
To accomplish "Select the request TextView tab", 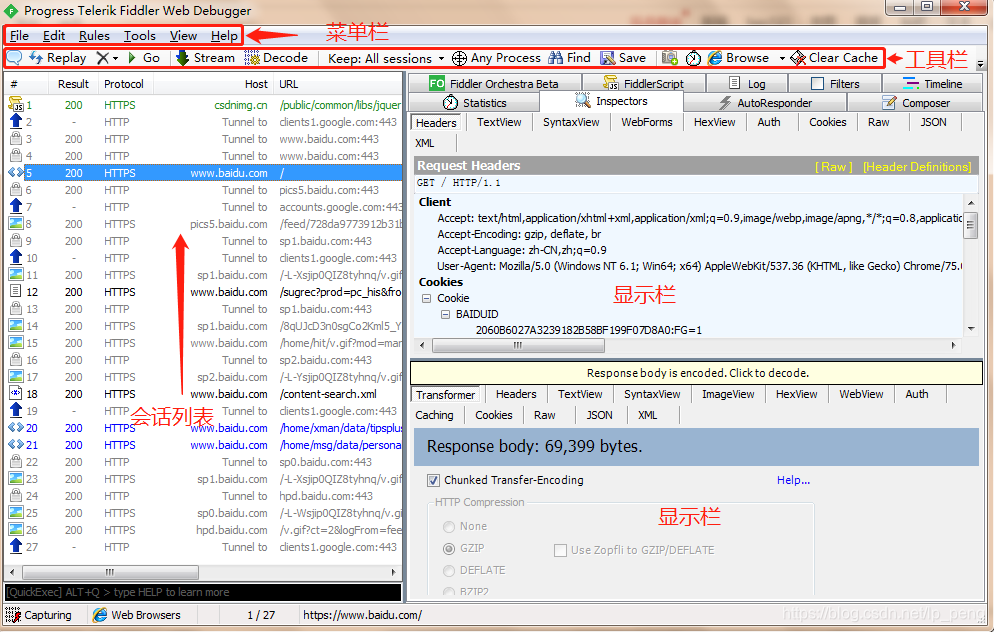I will (499, 122).
